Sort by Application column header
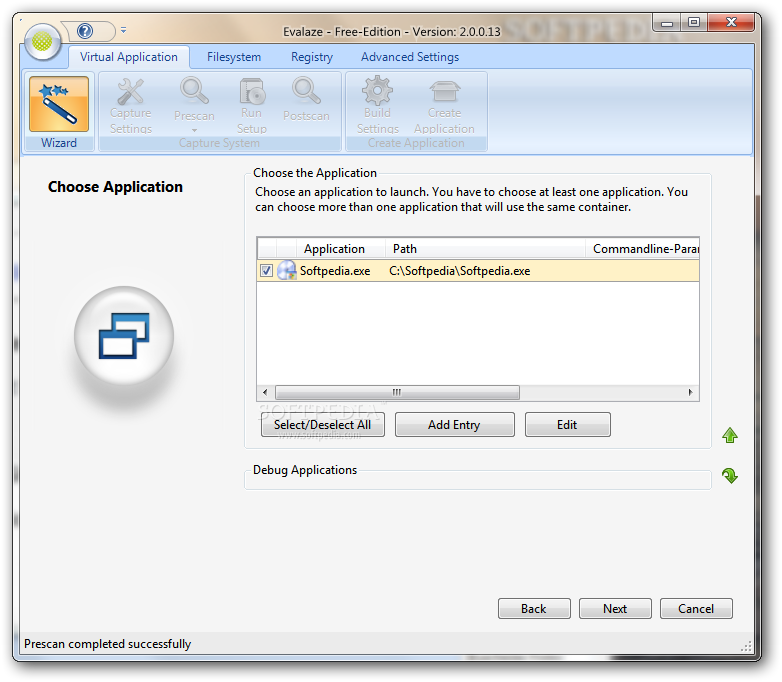782x682 pixels. 340,248
